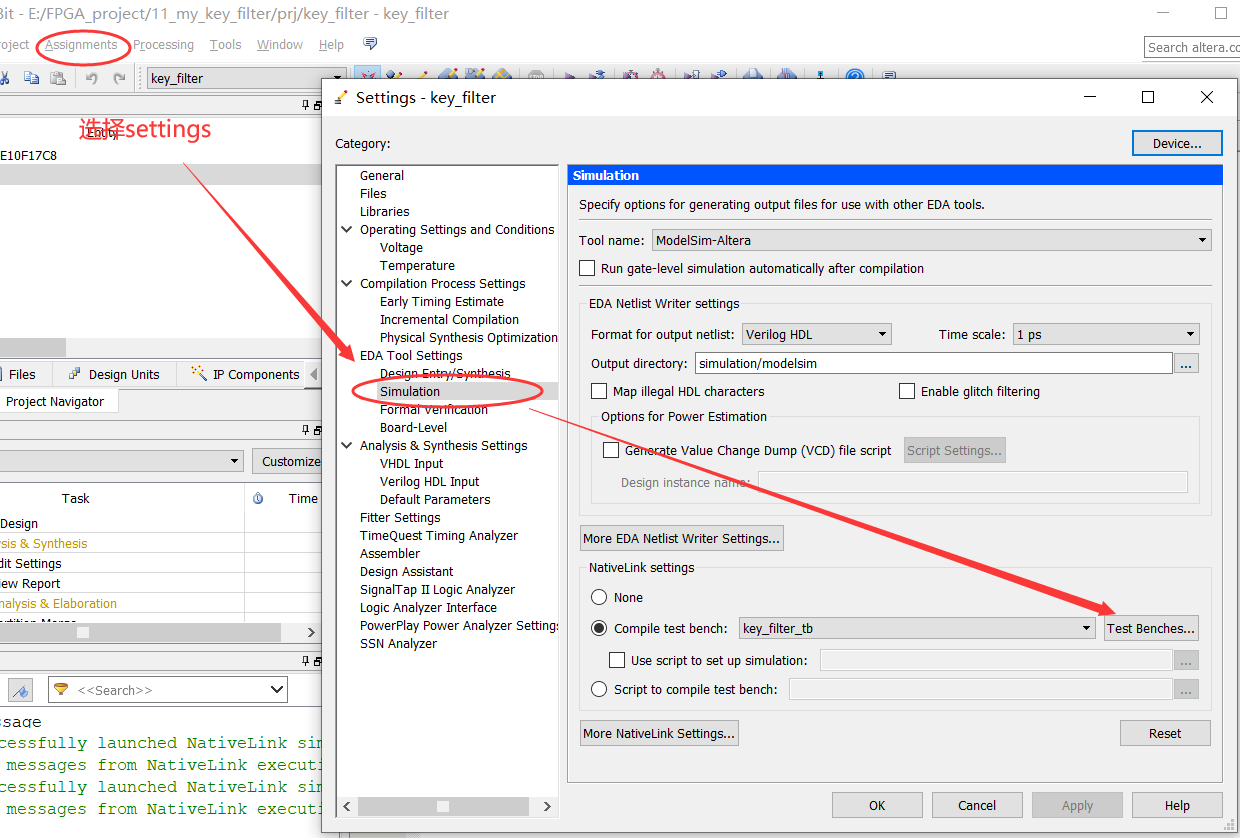Click pushpin icon of the Messages panel
The height and width of the screenshot is (838, 1240).
306,660
